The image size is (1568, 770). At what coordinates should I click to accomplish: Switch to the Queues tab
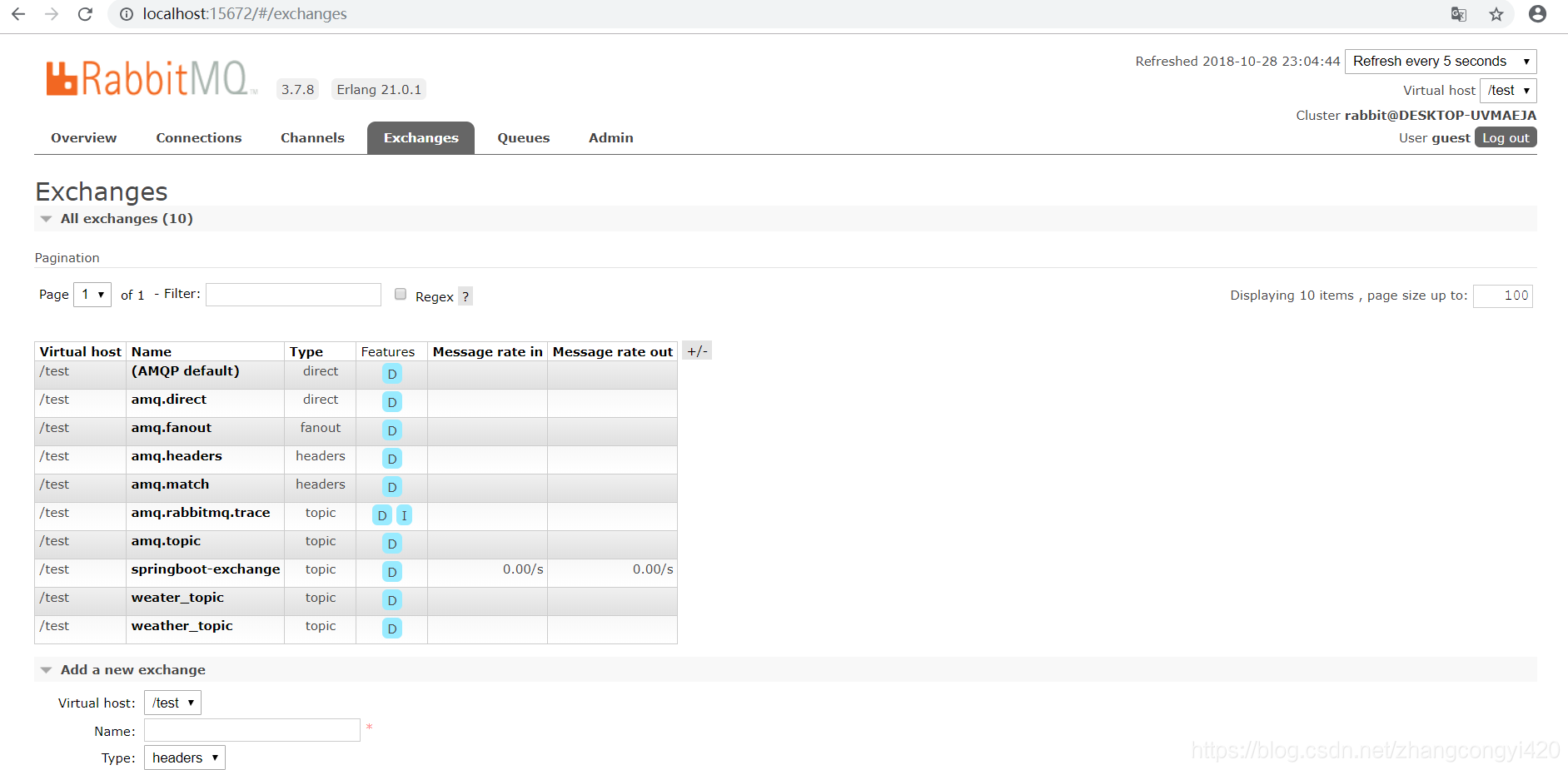point(524,138)
